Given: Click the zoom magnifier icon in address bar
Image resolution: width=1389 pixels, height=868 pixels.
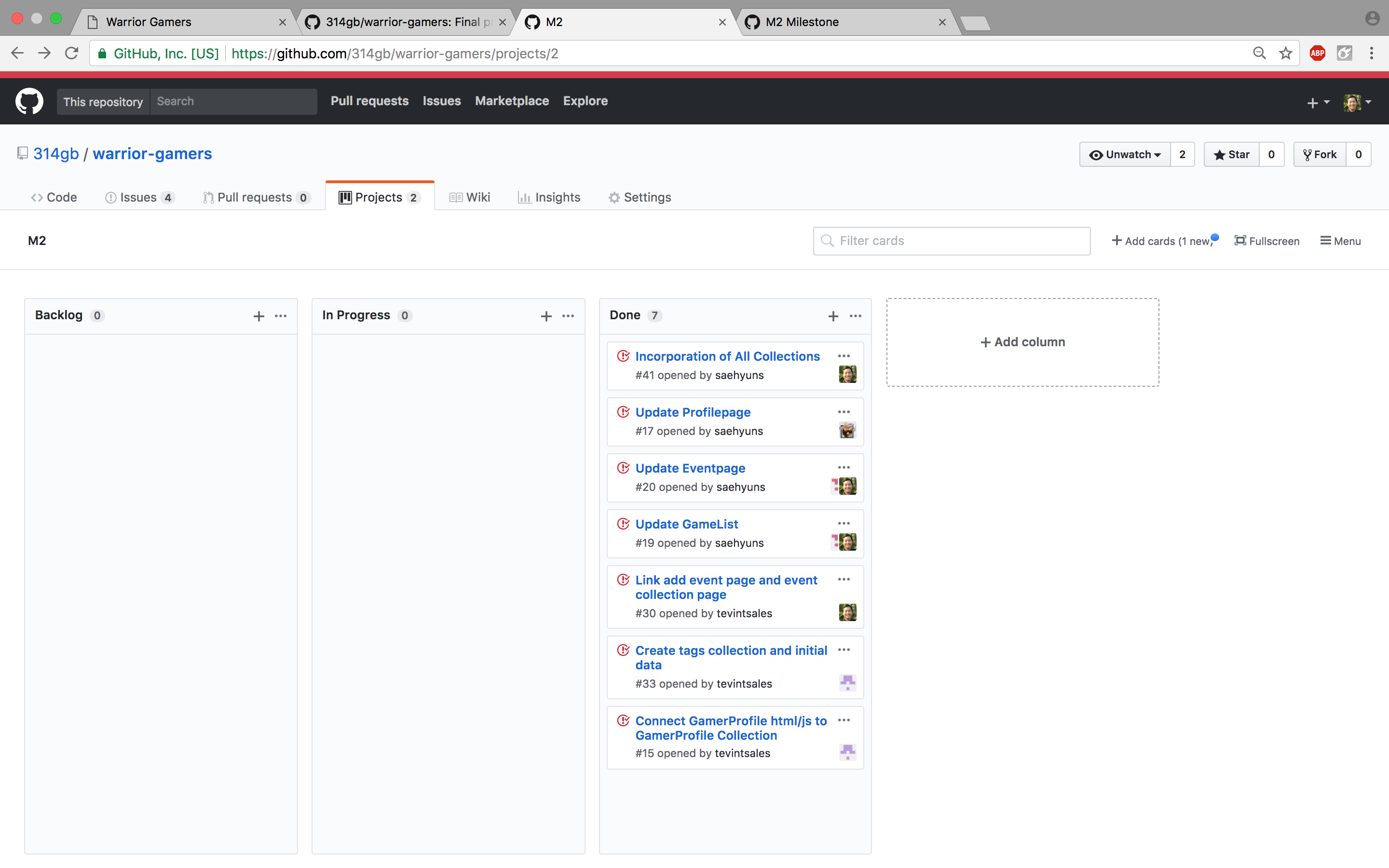Looking at the screenshot, I should [1259, 54].
